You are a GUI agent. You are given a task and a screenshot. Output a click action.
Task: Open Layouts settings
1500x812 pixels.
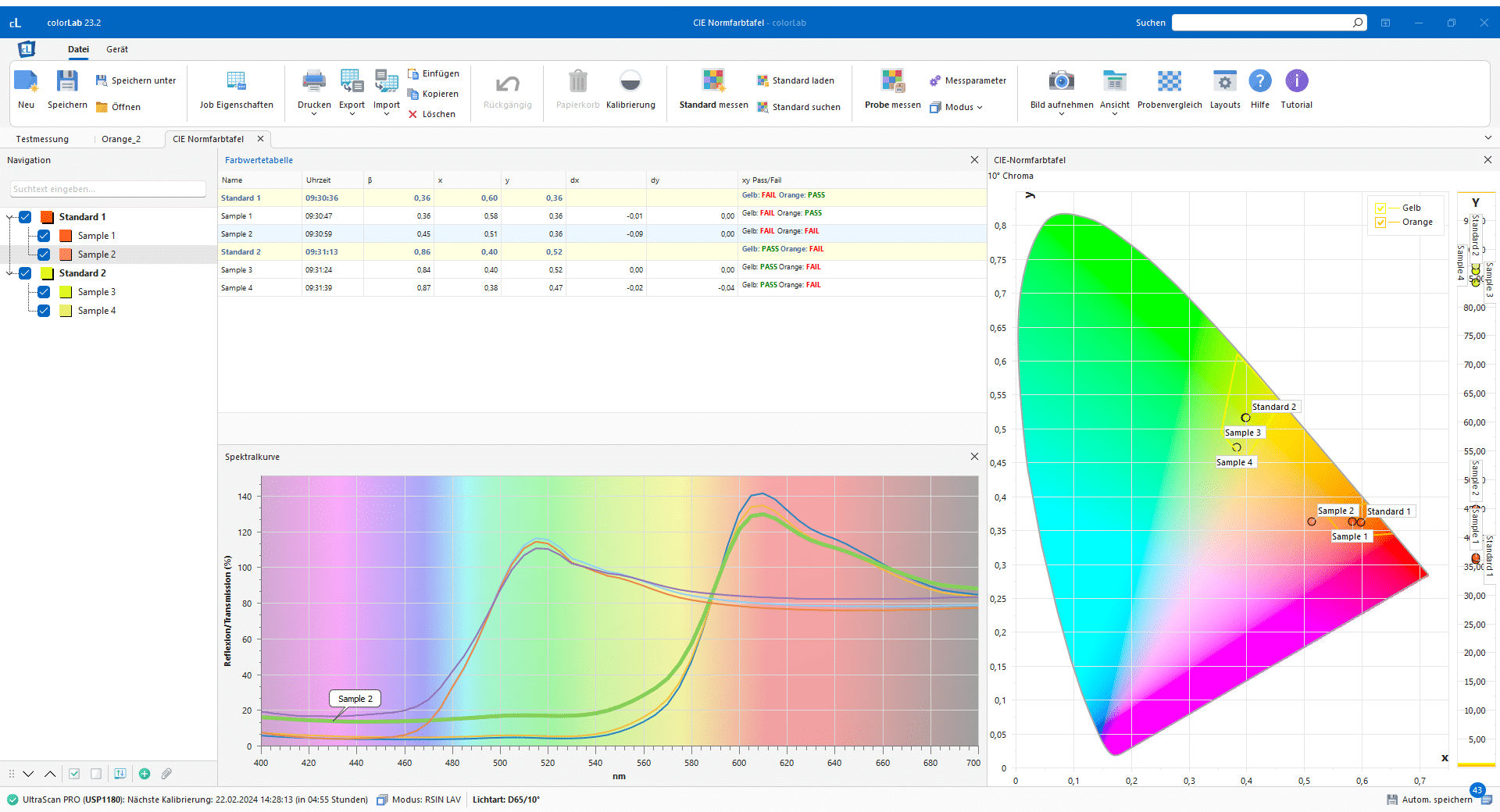[x=1225, y=89]
